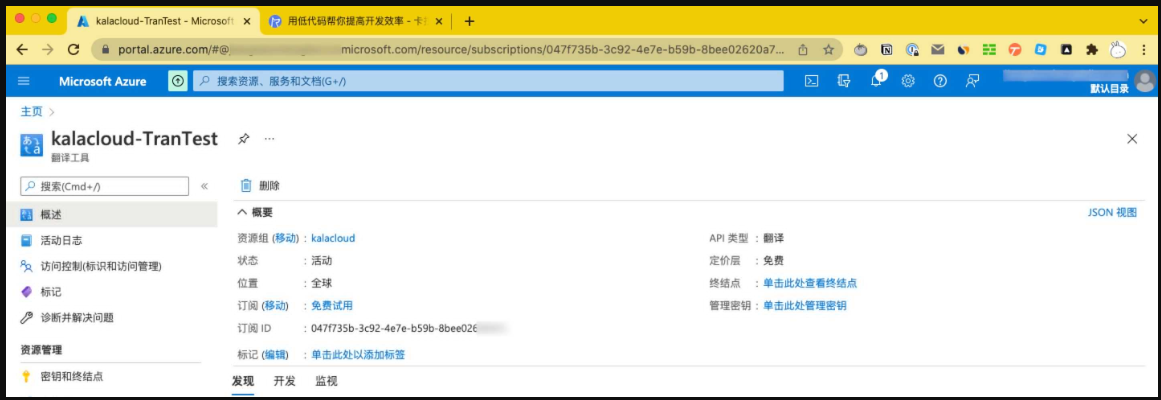Switch to the 发现 tab
Screen dimensions: 1161x400
click(x=243, y=381)
